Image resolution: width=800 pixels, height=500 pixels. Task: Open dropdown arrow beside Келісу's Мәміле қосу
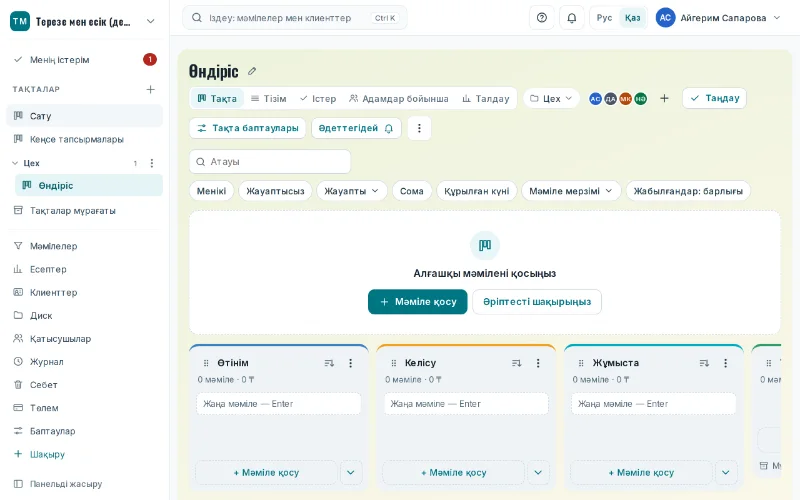click(538, 472)
